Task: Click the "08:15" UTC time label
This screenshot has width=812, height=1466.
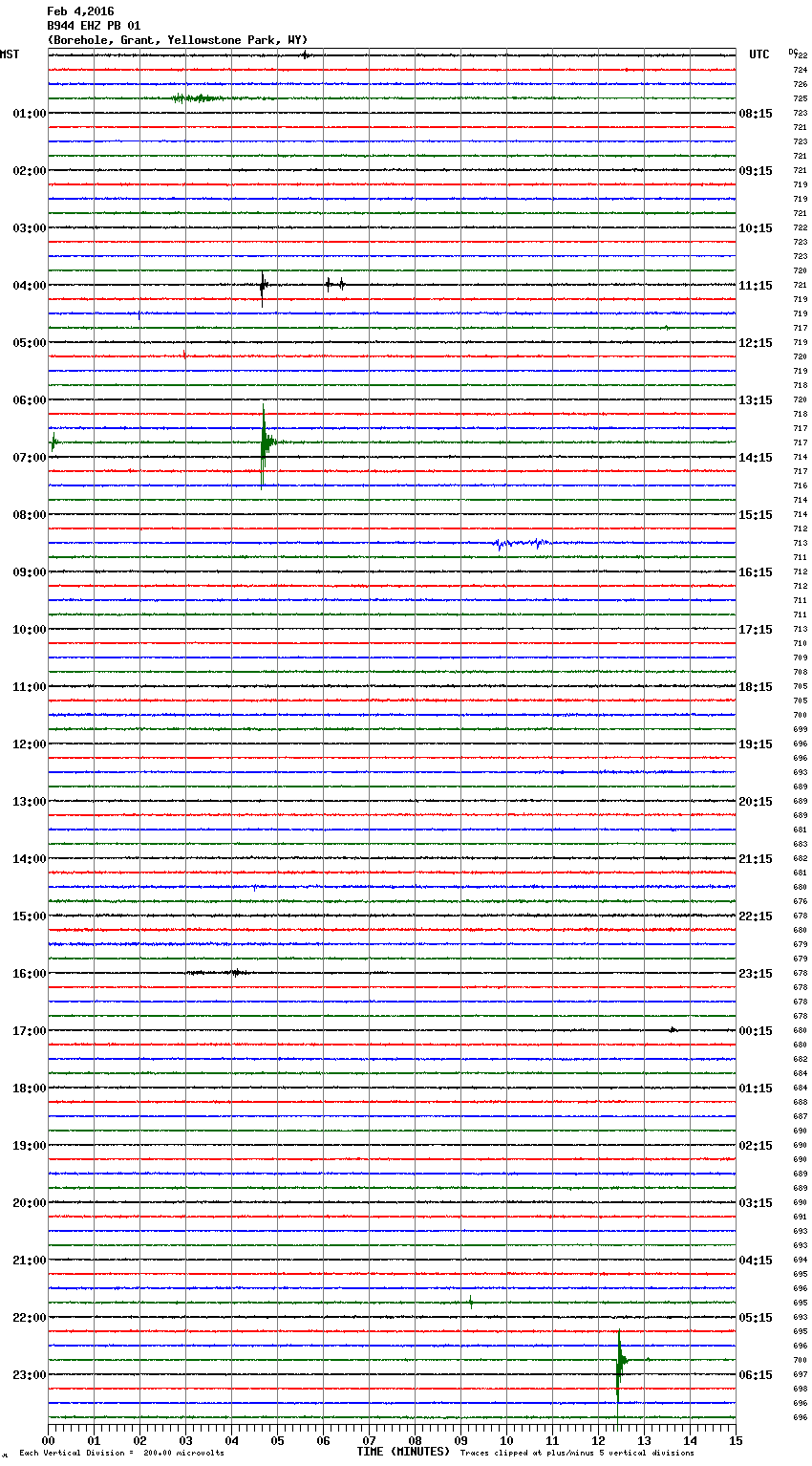Action: click(x=756, y=114)
